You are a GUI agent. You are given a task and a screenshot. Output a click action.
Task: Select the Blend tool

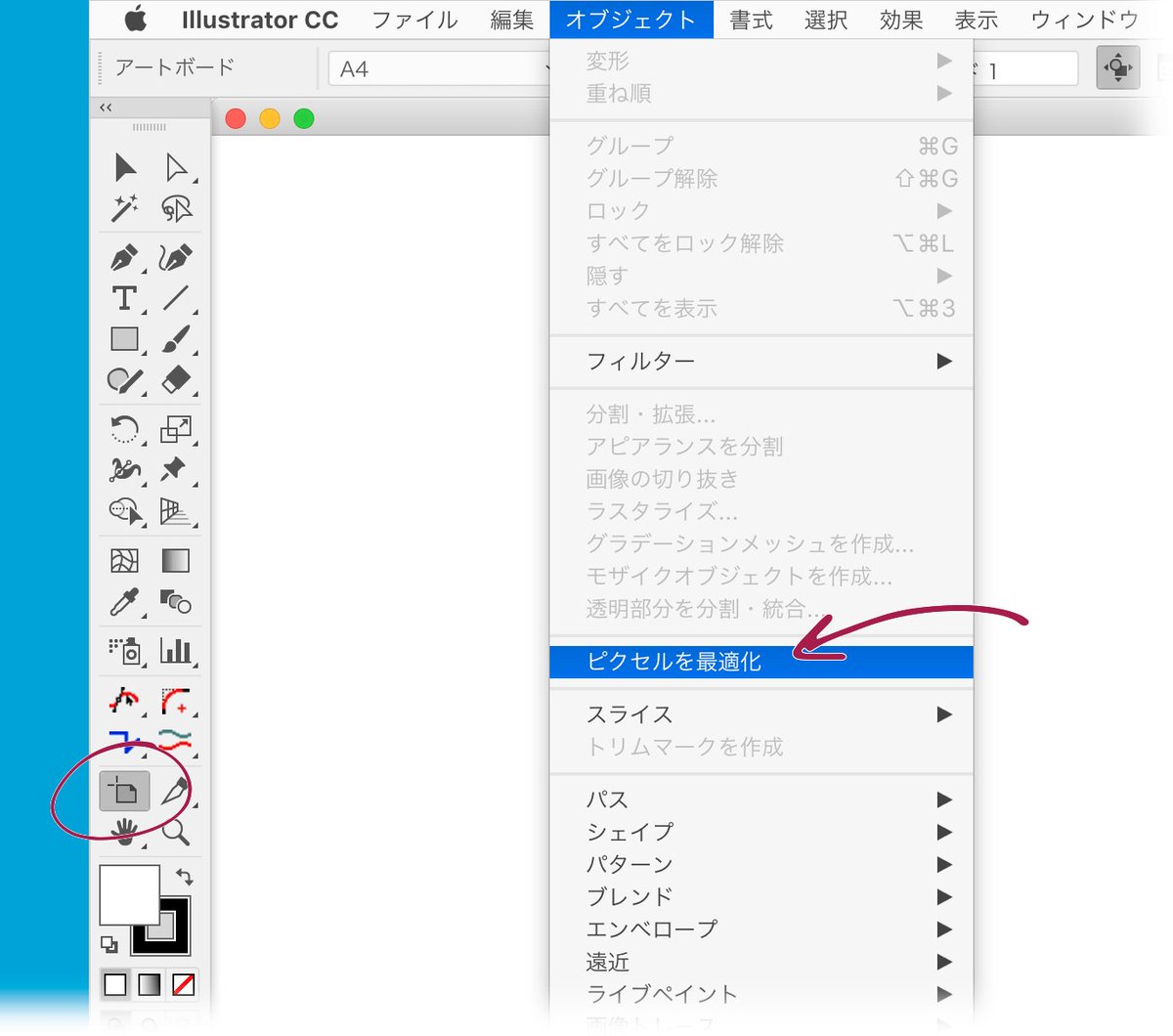[176, 601]
